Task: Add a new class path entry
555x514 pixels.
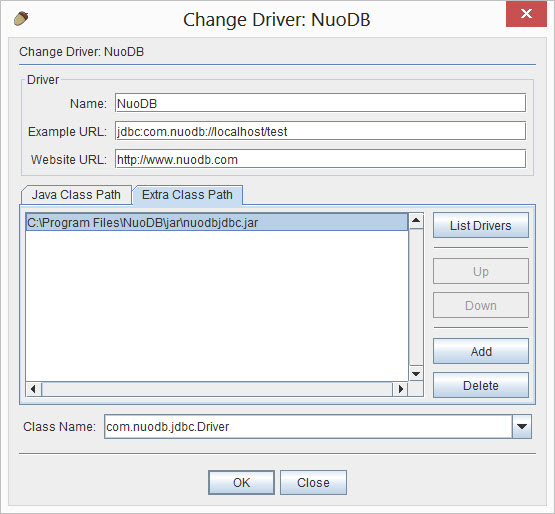Action: [x=481, y=351]
